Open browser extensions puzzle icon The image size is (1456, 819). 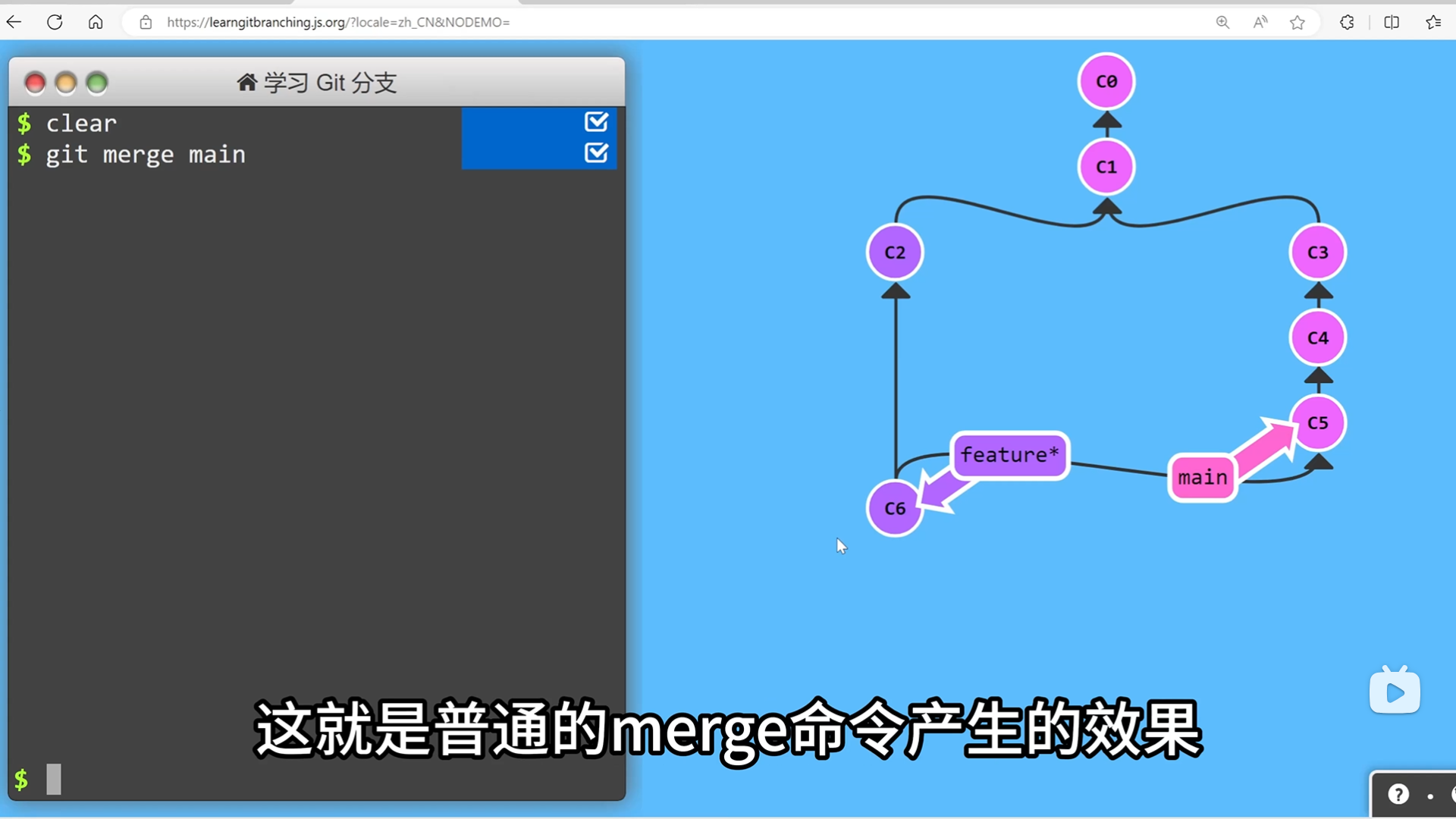[1347, 22]
